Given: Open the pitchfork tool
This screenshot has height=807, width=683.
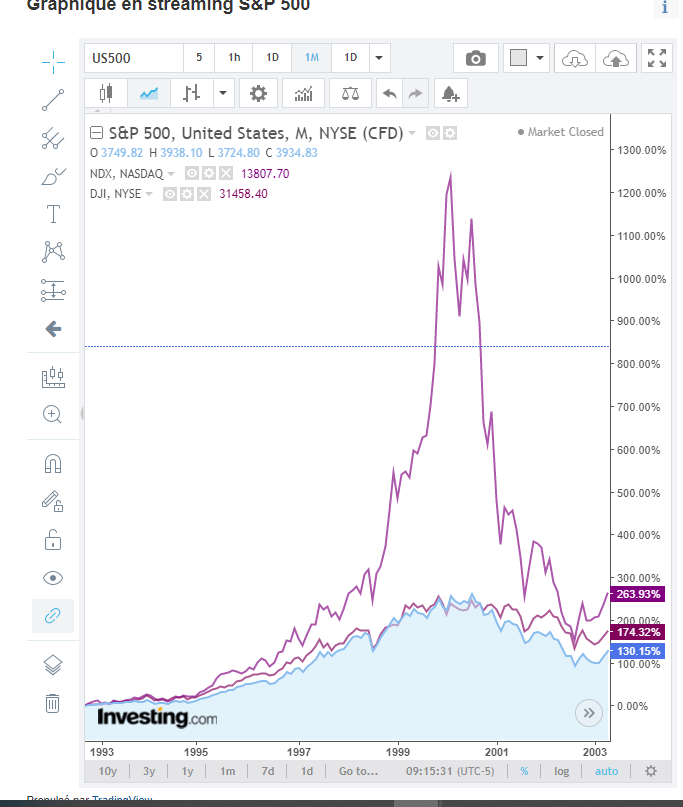Looking at the screenshot, I should tap(53, 138).
